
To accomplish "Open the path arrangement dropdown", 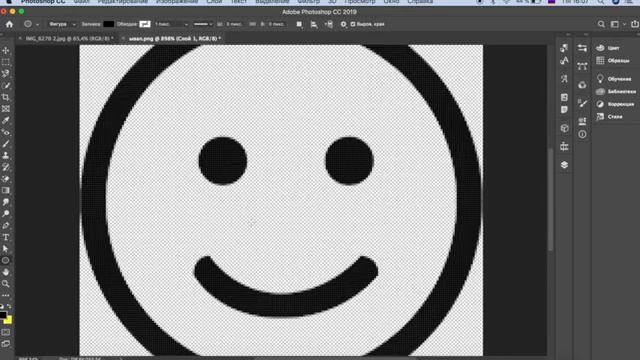I will pos(329,24).
